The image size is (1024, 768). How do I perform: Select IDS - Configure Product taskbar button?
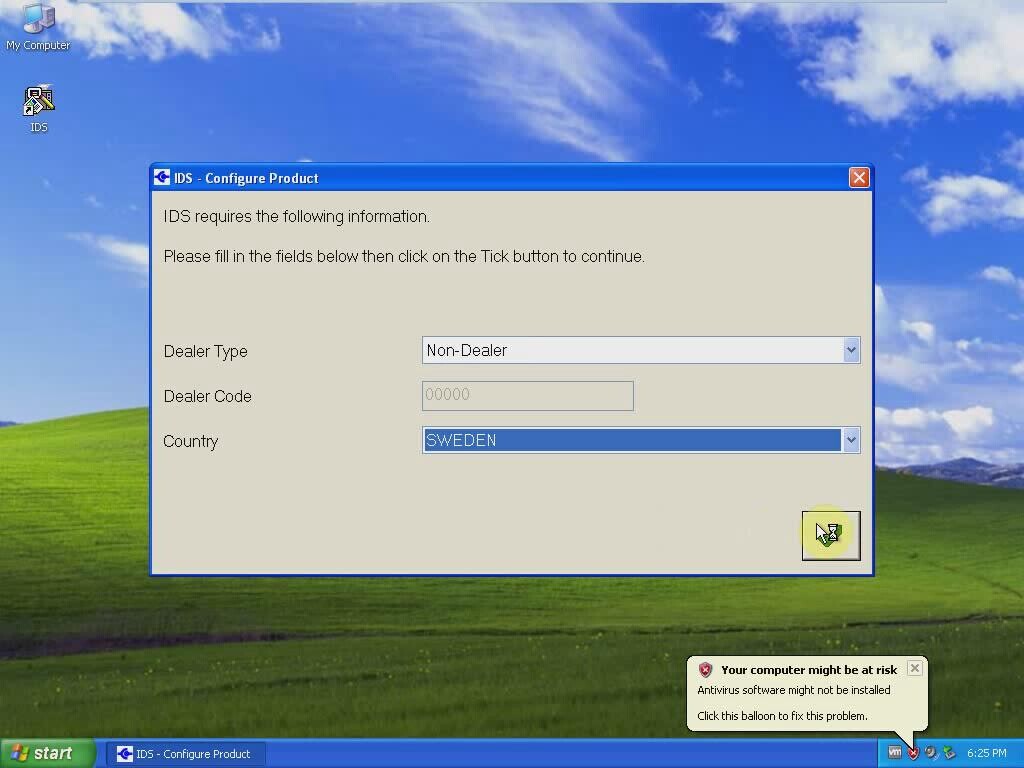point(185,754)
